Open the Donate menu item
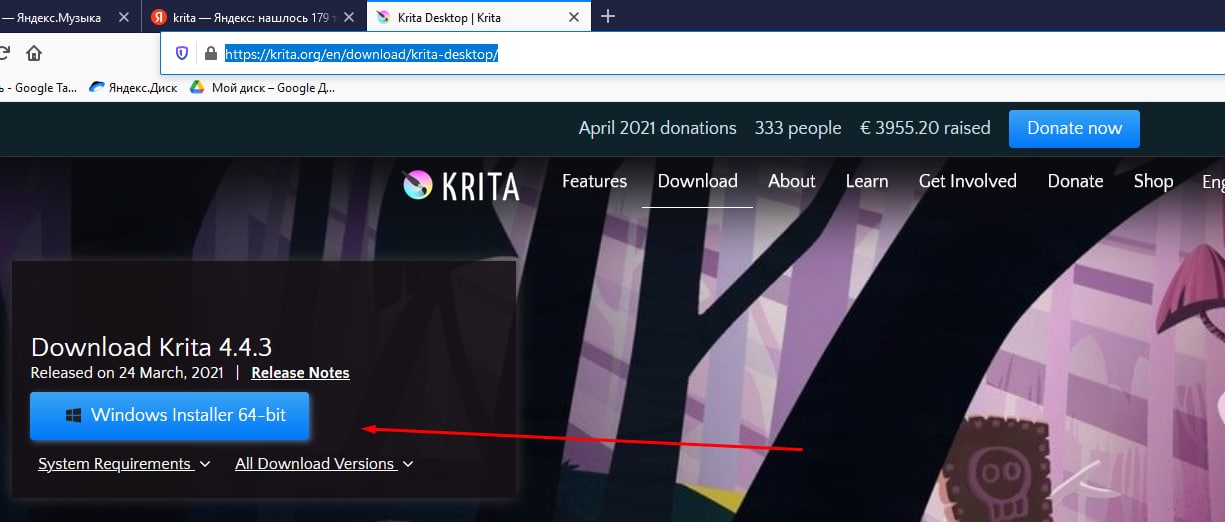1225x522 pixels. point(1076,181)
